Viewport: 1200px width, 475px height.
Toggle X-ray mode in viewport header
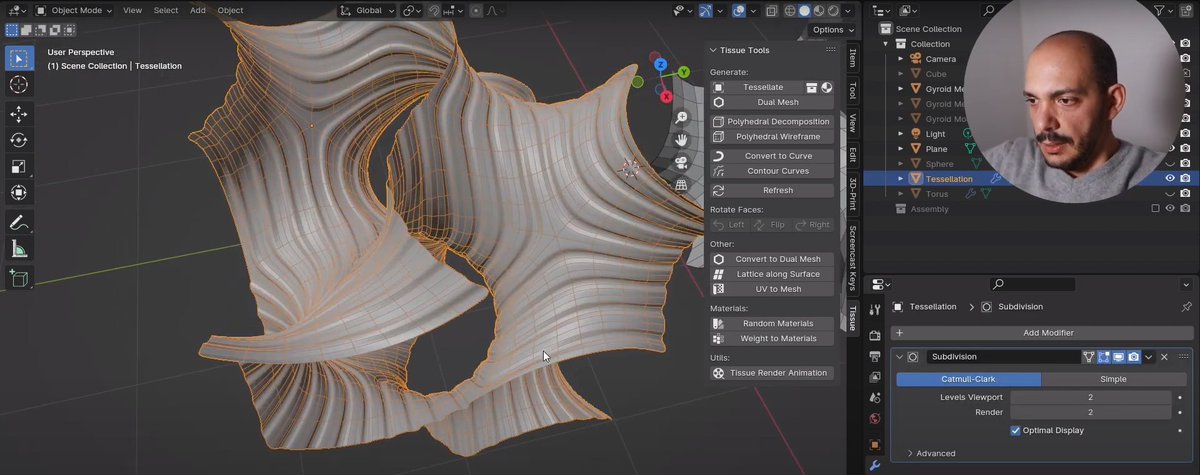771,11
